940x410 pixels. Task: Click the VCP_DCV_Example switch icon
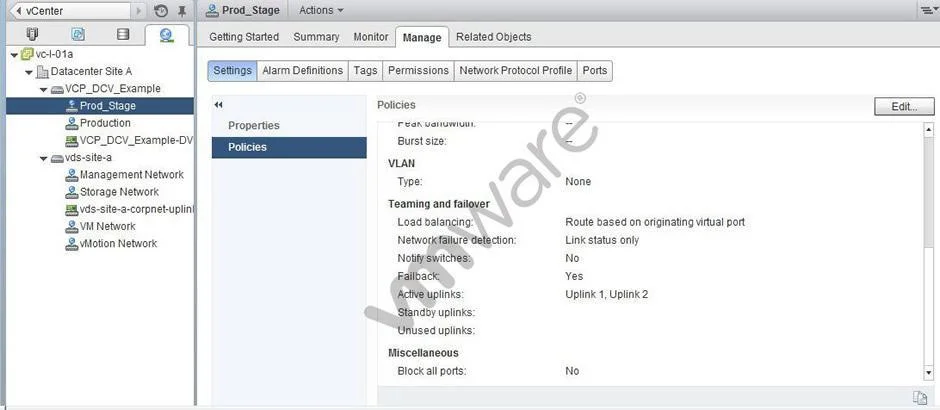57,89
